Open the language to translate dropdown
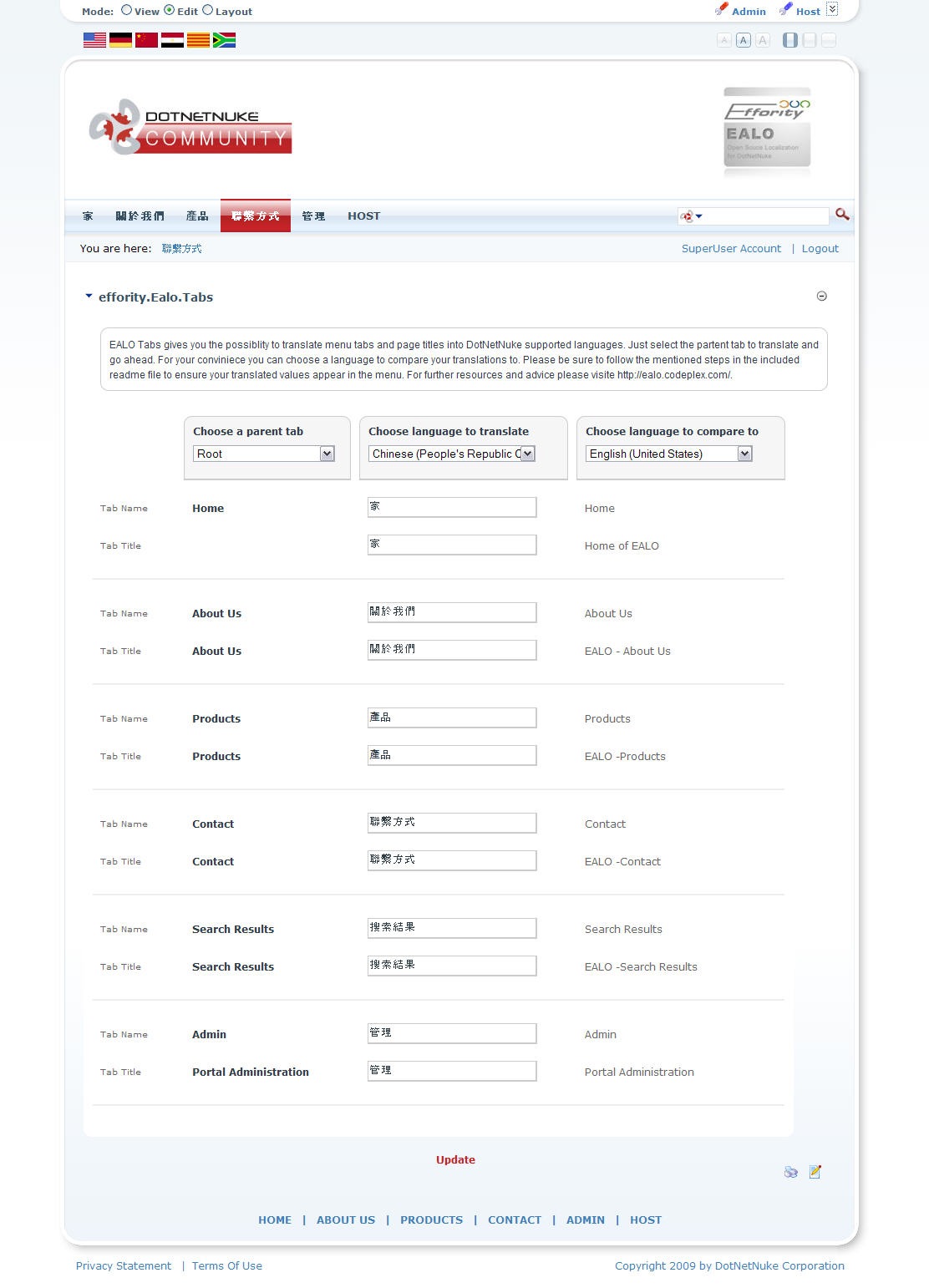Viewport: 929px width, 1288px height. [452, 454]
